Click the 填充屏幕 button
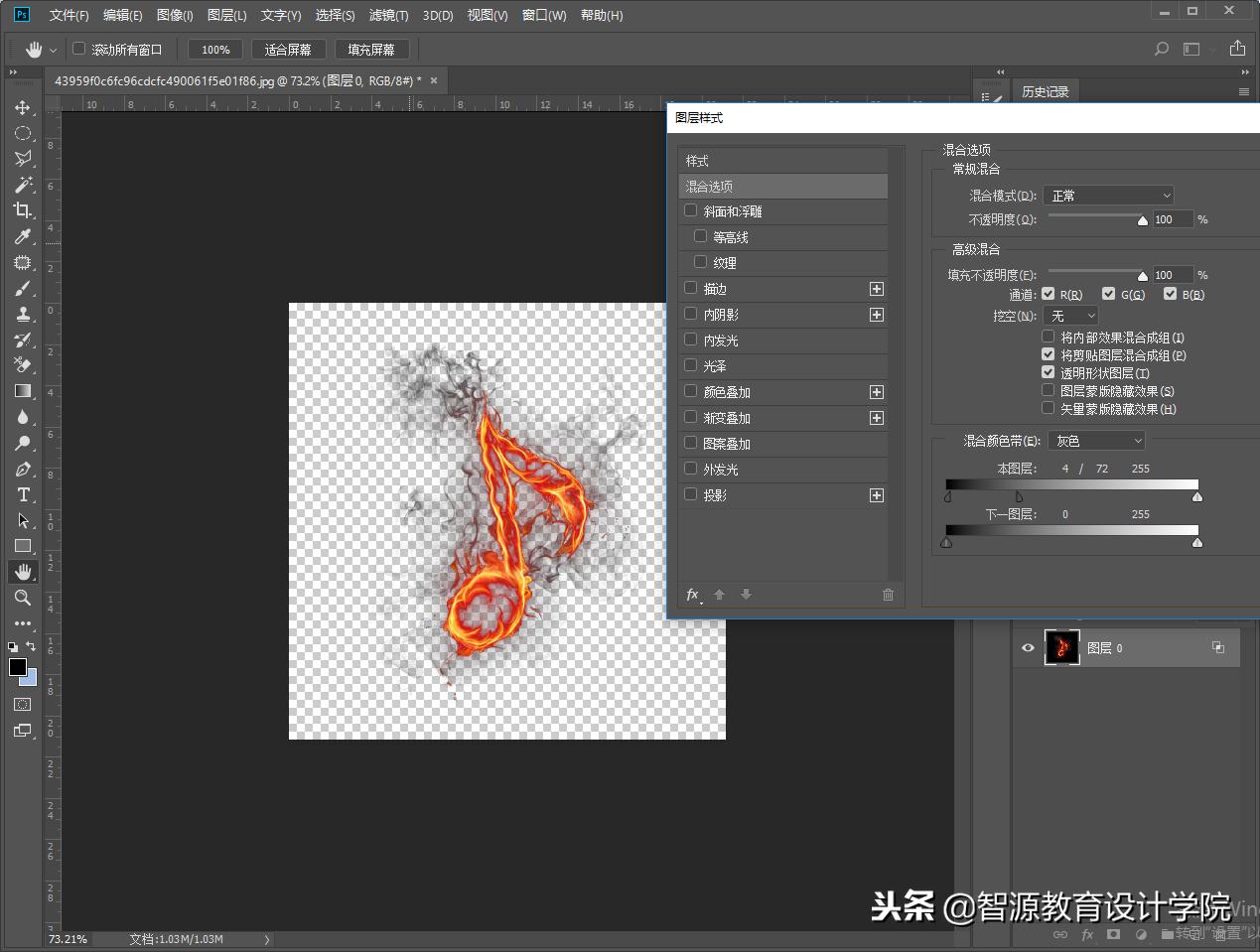The height and width of the screenshot is (952, 1260). point(371,50)
